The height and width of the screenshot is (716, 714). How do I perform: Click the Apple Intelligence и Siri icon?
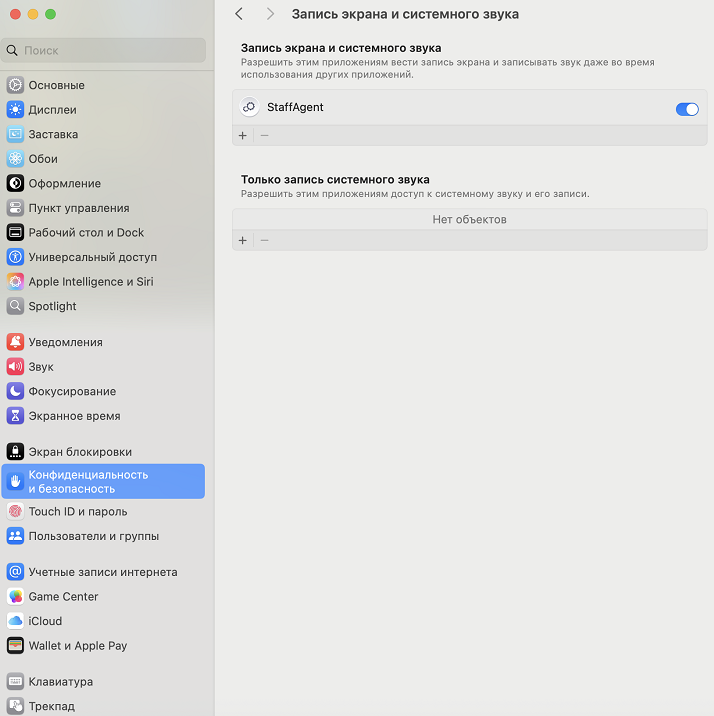15,282
